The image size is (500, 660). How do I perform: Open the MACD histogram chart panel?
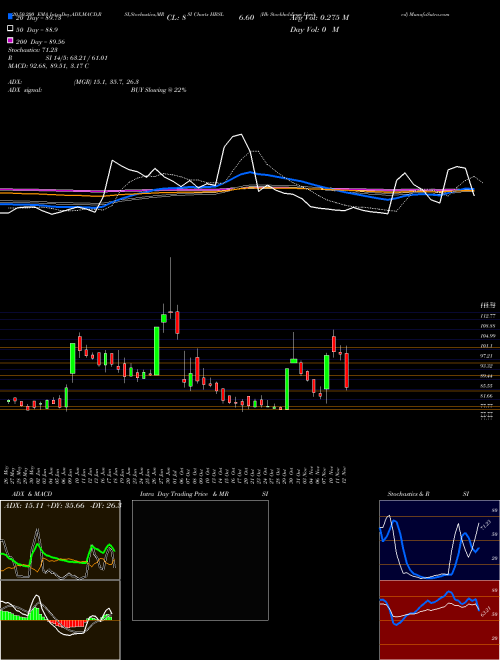[x=60, y=620]
